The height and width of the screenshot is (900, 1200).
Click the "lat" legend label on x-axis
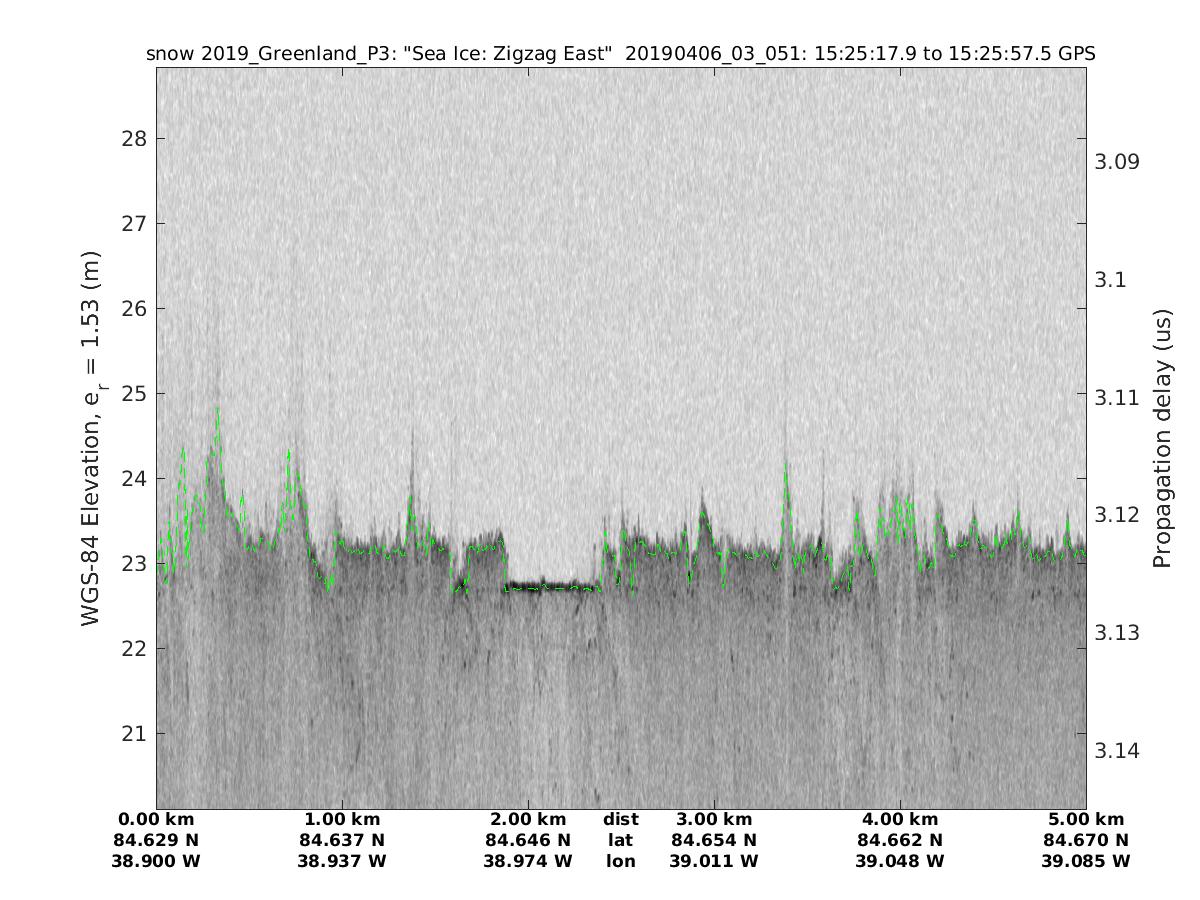(x=620, y=840)
